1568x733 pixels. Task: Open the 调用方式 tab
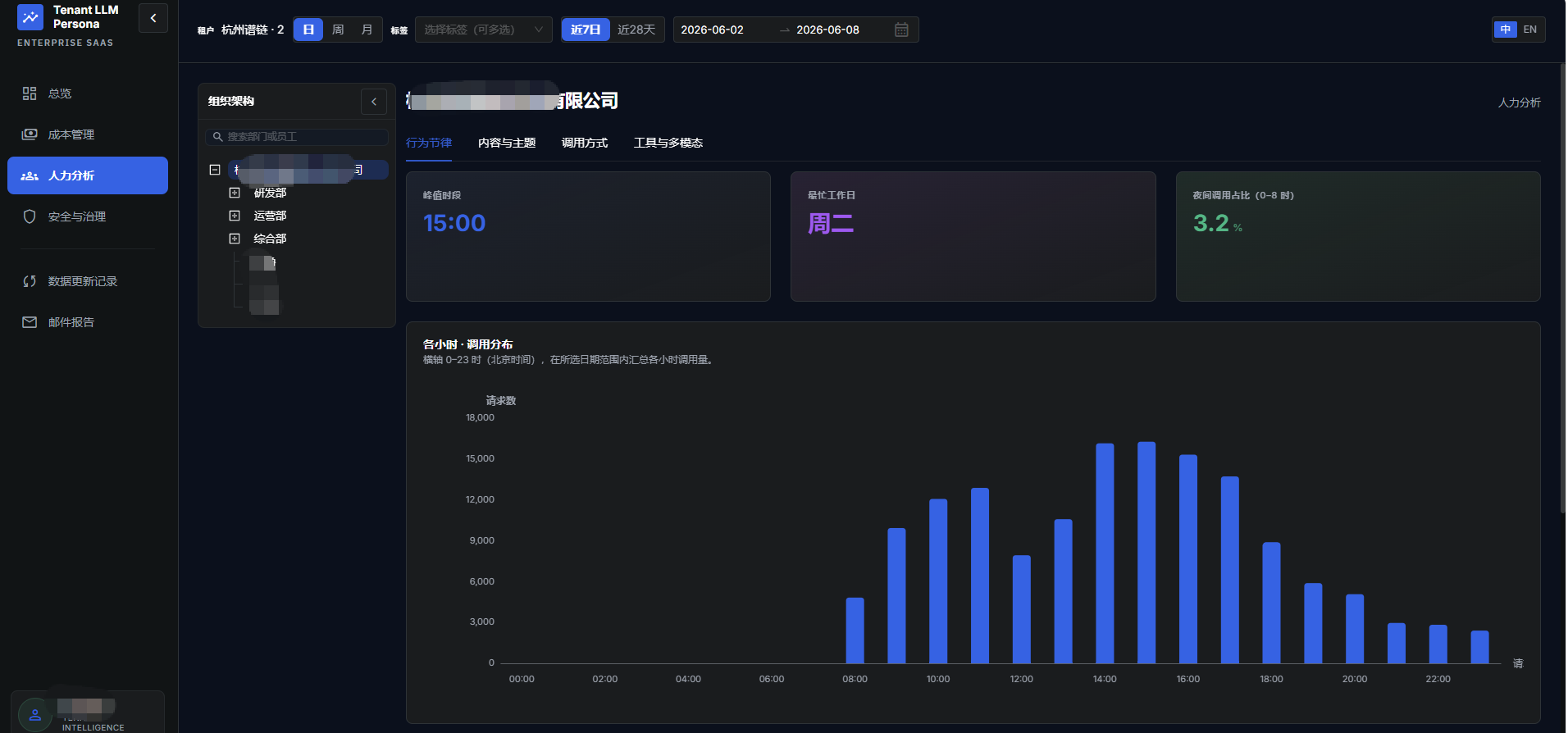[585, 143]
